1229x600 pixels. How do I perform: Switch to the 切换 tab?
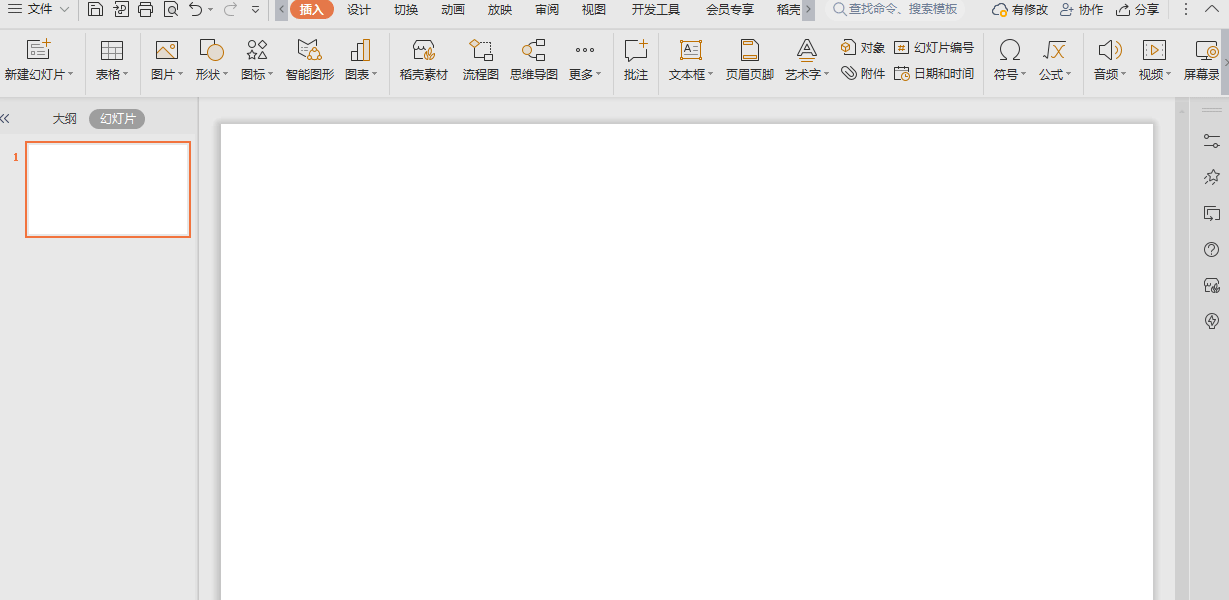pyautogui.click(x=406, y=10)
